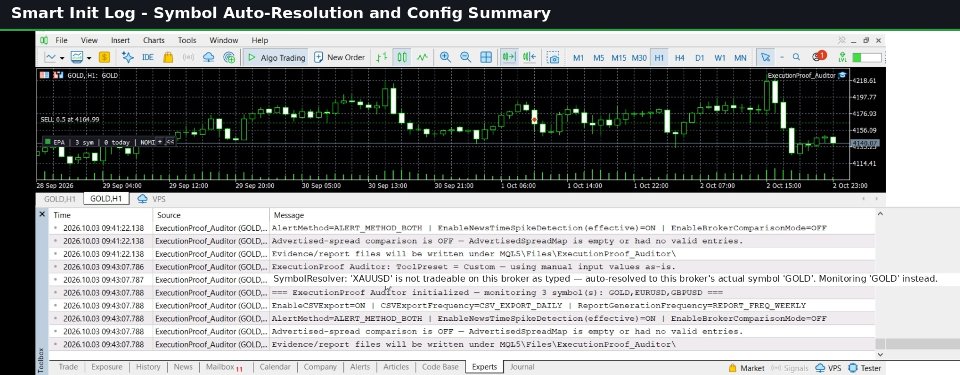The height and width of the screenshot is (375, 960).
Task: Open notifications icon with red badge
Action: [x=819, y=56]
